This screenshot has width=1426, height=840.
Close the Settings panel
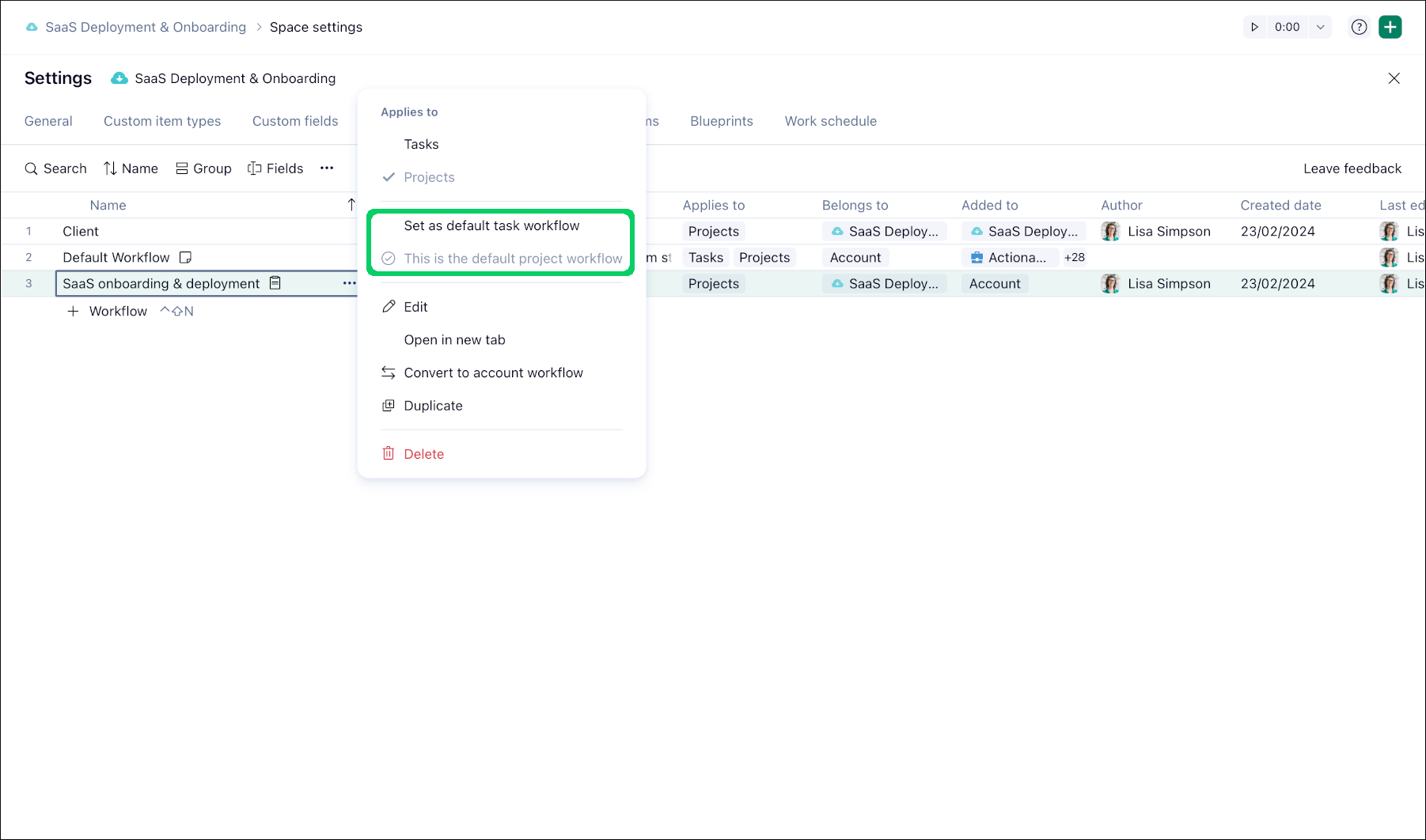pyautogui.click(x=1394, y=78)
